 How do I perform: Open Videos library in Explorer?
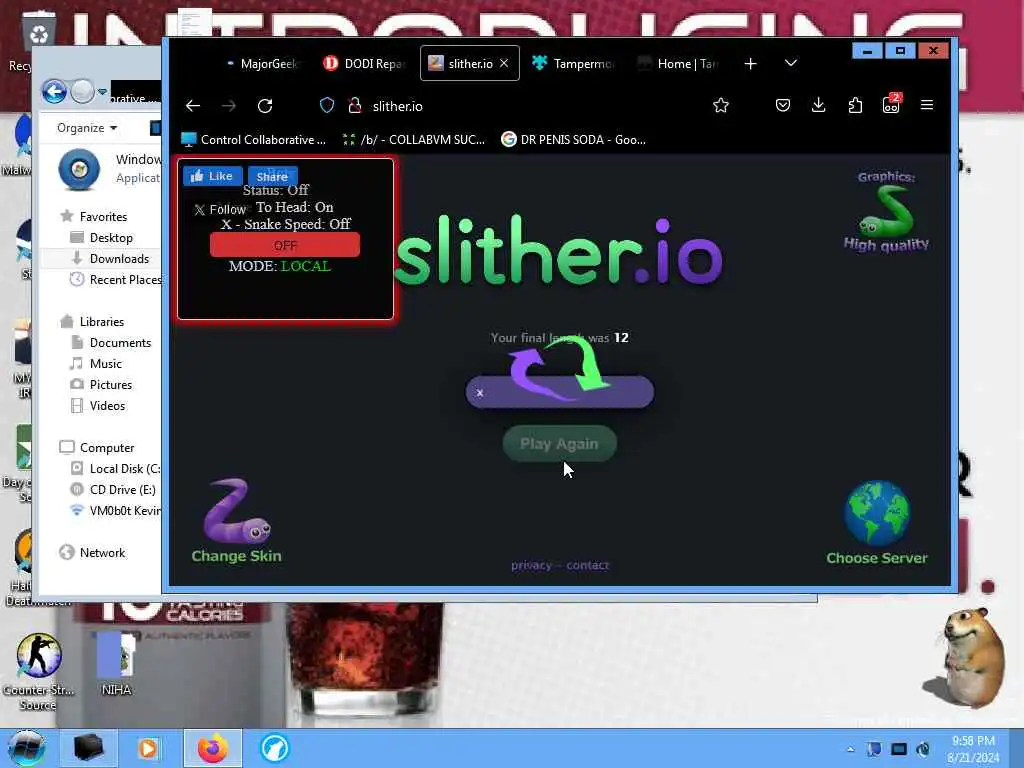(97, 406)
